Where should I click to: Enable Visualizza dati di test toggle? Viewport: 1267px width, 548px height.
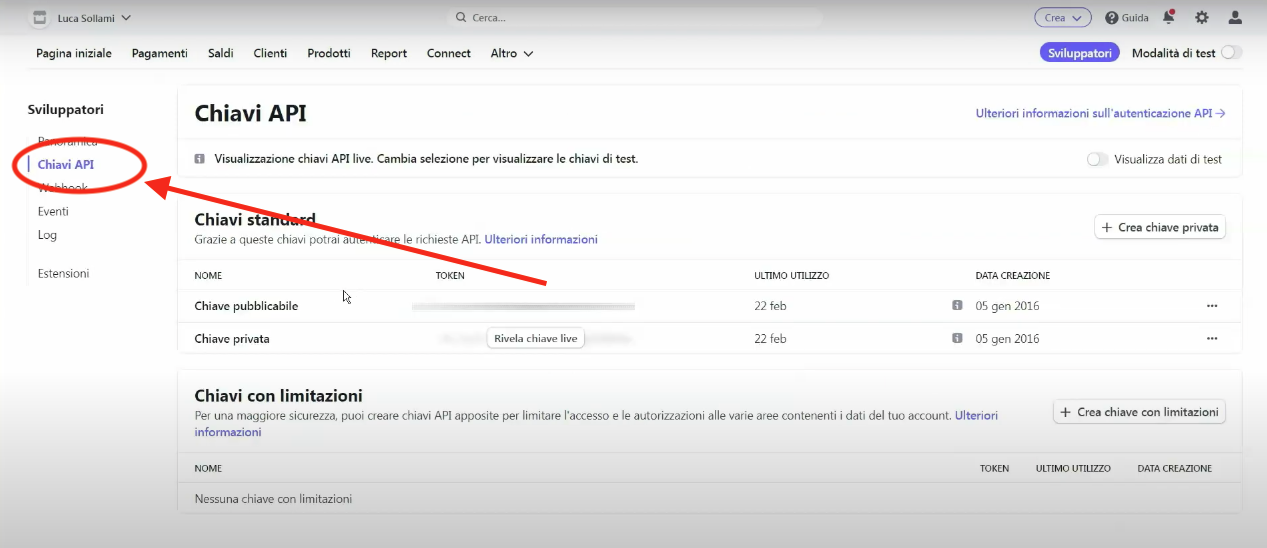coord(1097,159)
